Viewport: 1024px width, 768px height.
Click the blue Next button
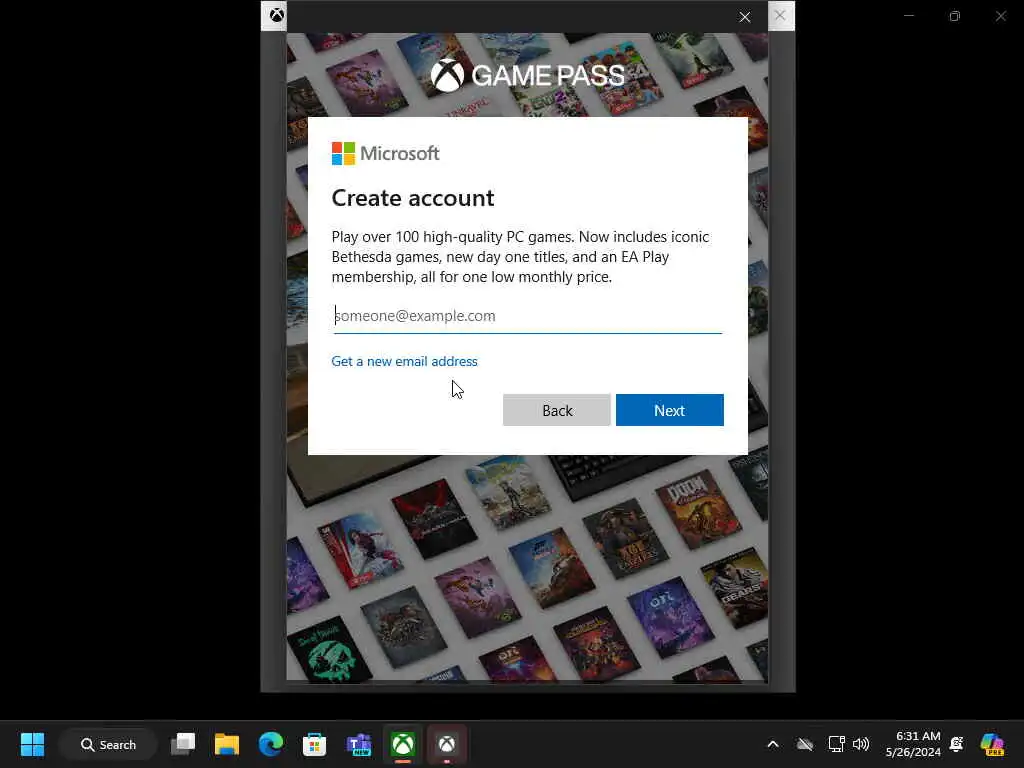[x=669, y=410]
